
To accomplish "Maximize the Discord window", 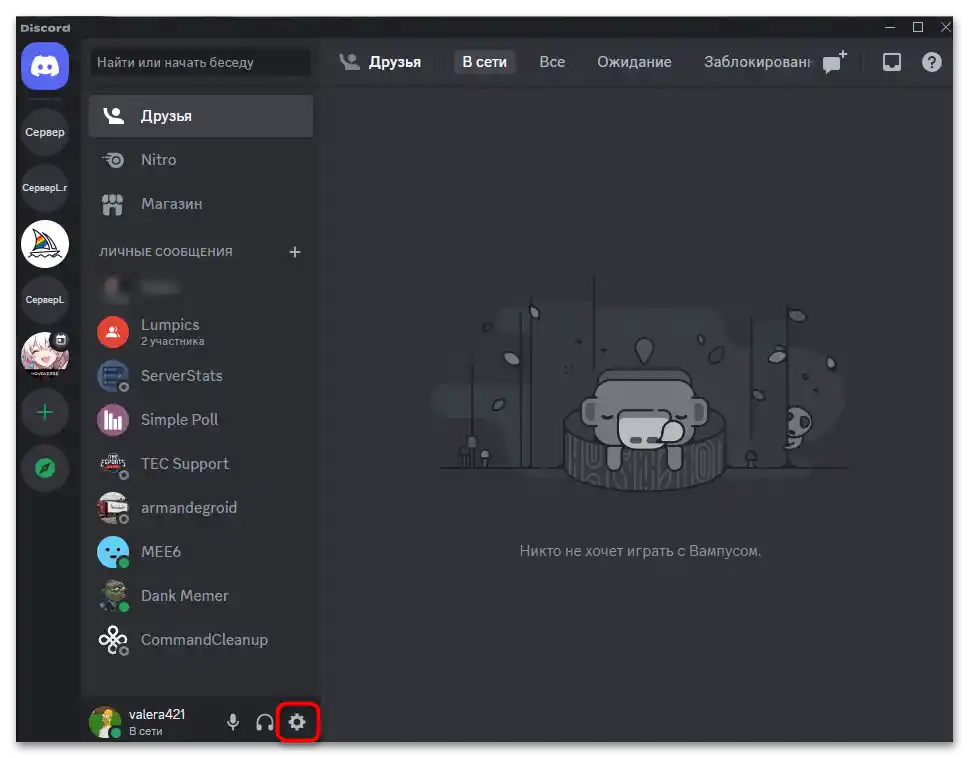I will pyautogui.click(x=918, y=27).
